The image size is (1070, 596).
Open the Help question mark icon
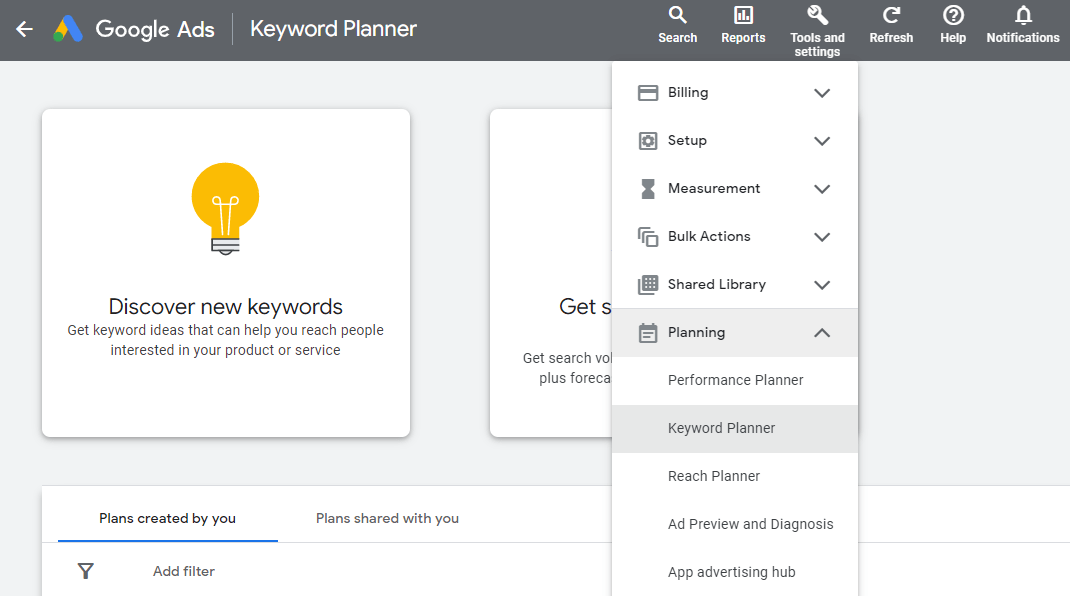pos(953,14)
